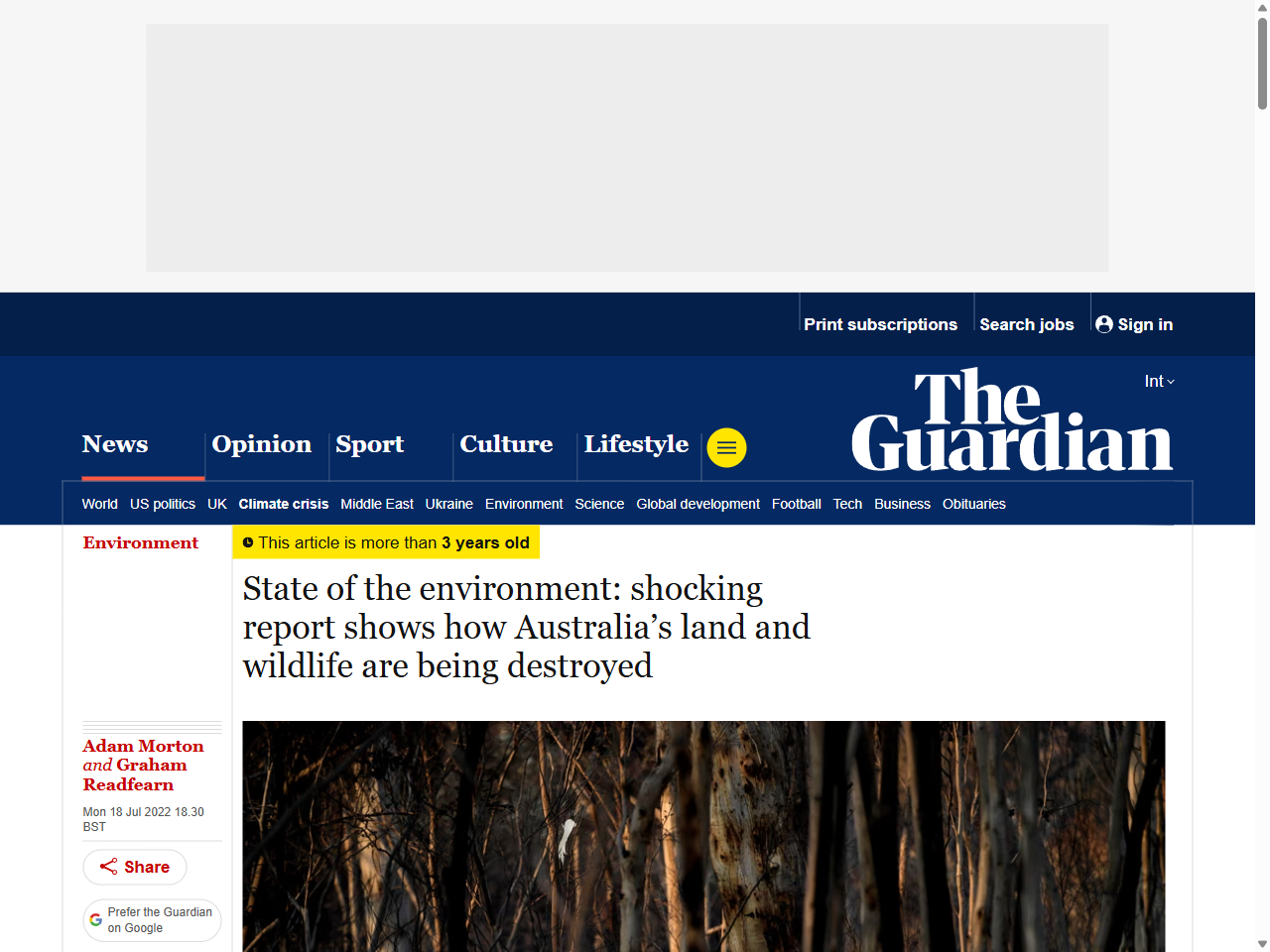The height and width of the screenshot is (952, 1270).
Task: Click author name Adam Morton
Action: 143,746
